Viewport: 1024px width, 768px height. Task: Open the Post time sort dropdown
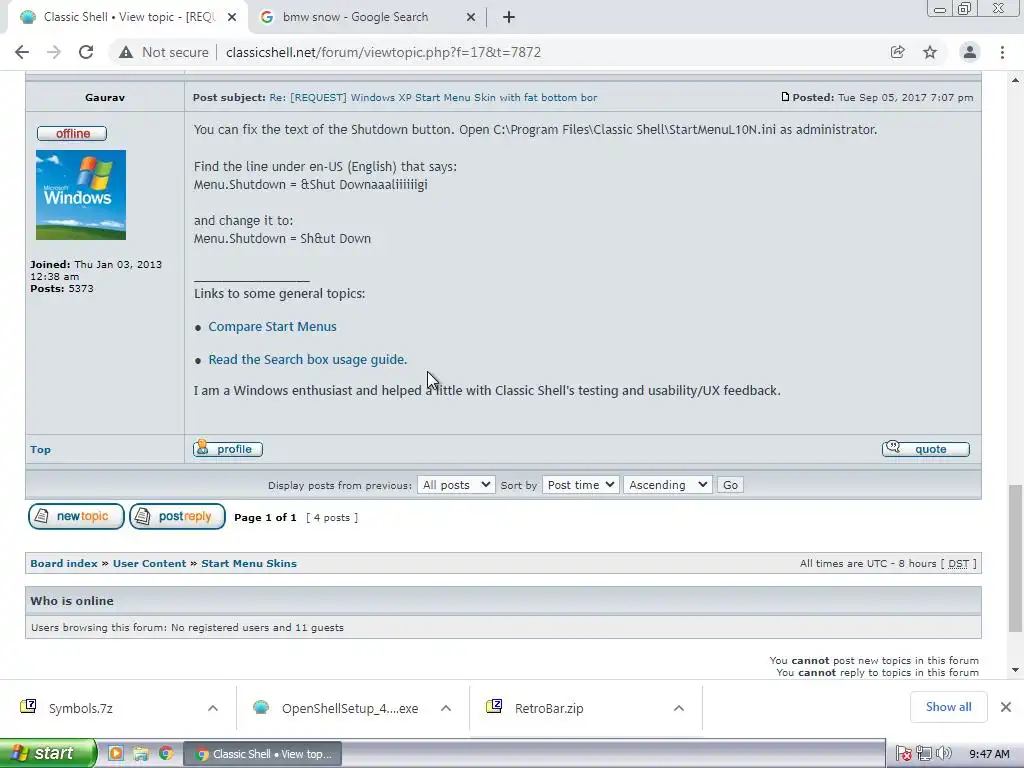click(x=580, y=485)
